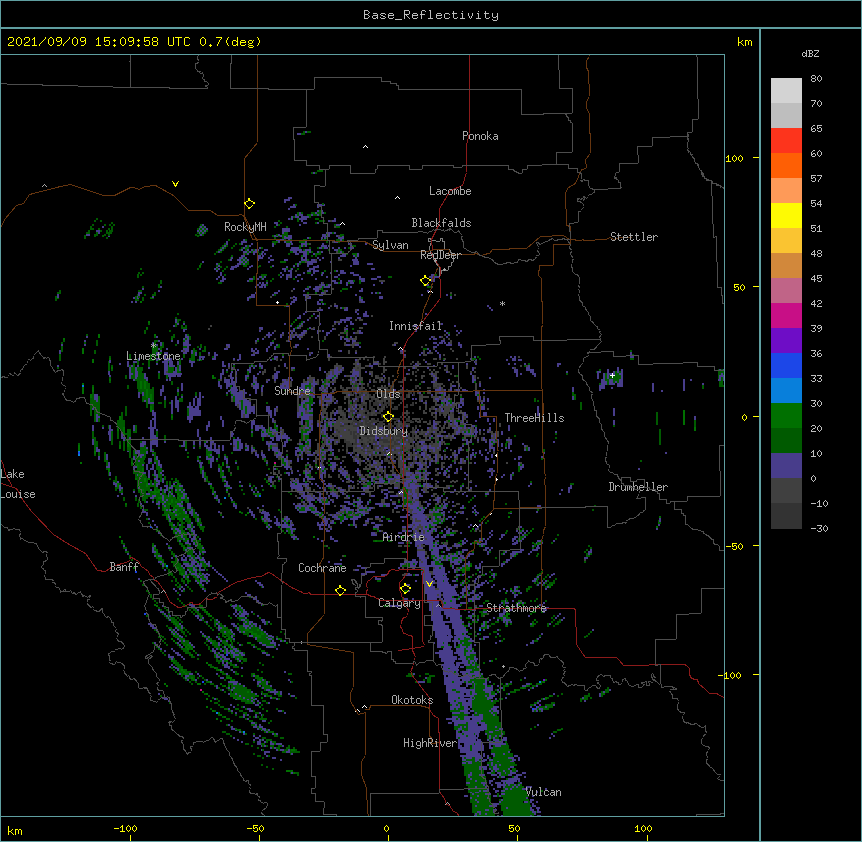Pick the yellow 54-51 dBZ legend swatch

click(x=786, y=216)
